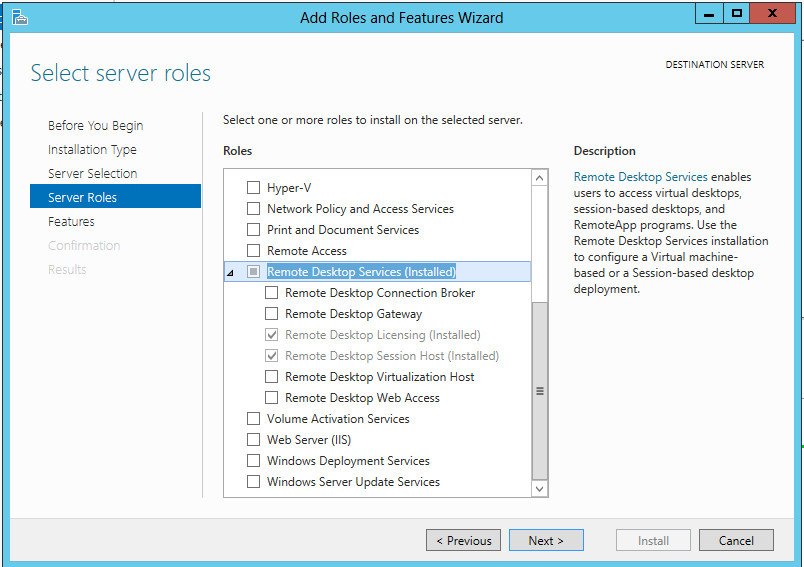Select the Volume Activation Services label
This screenshot has height=567, width=804.
pyautogui.click(x=338, y=419)
